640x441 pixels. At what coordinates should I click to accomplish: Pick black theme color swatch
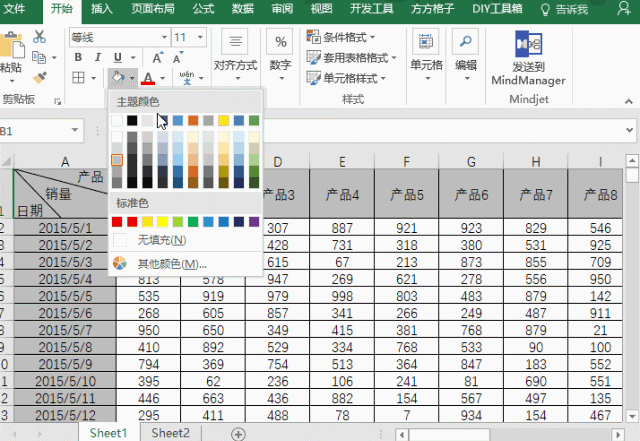[132, 120]
